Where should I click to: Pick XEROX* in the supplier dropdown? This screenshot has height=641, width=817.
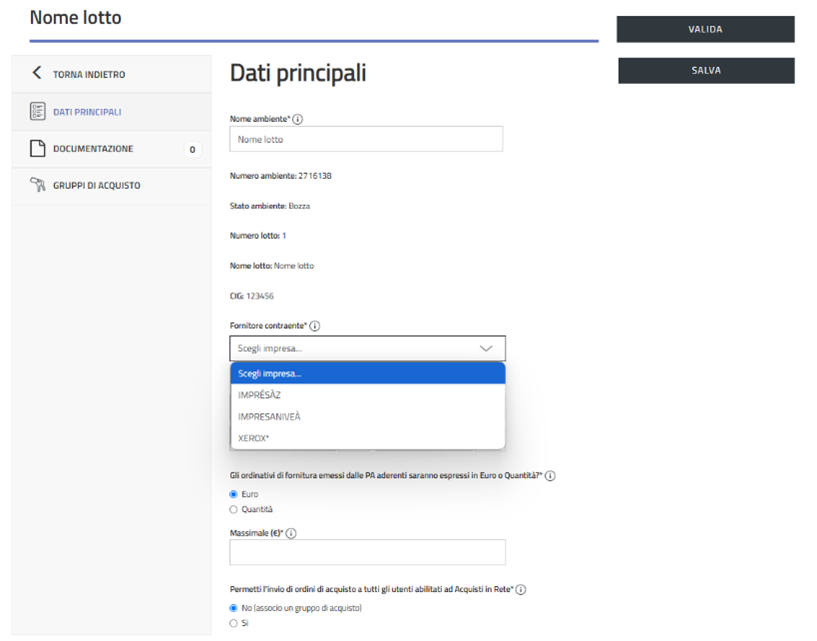coord(254,438)
